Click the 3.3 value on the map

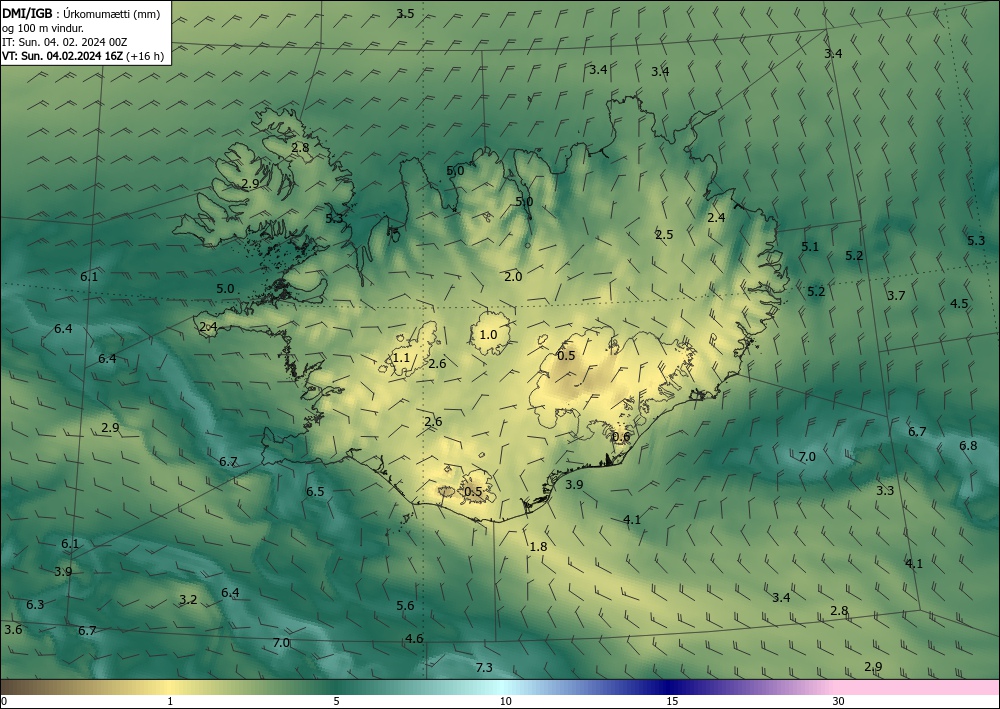coord(885,490)
